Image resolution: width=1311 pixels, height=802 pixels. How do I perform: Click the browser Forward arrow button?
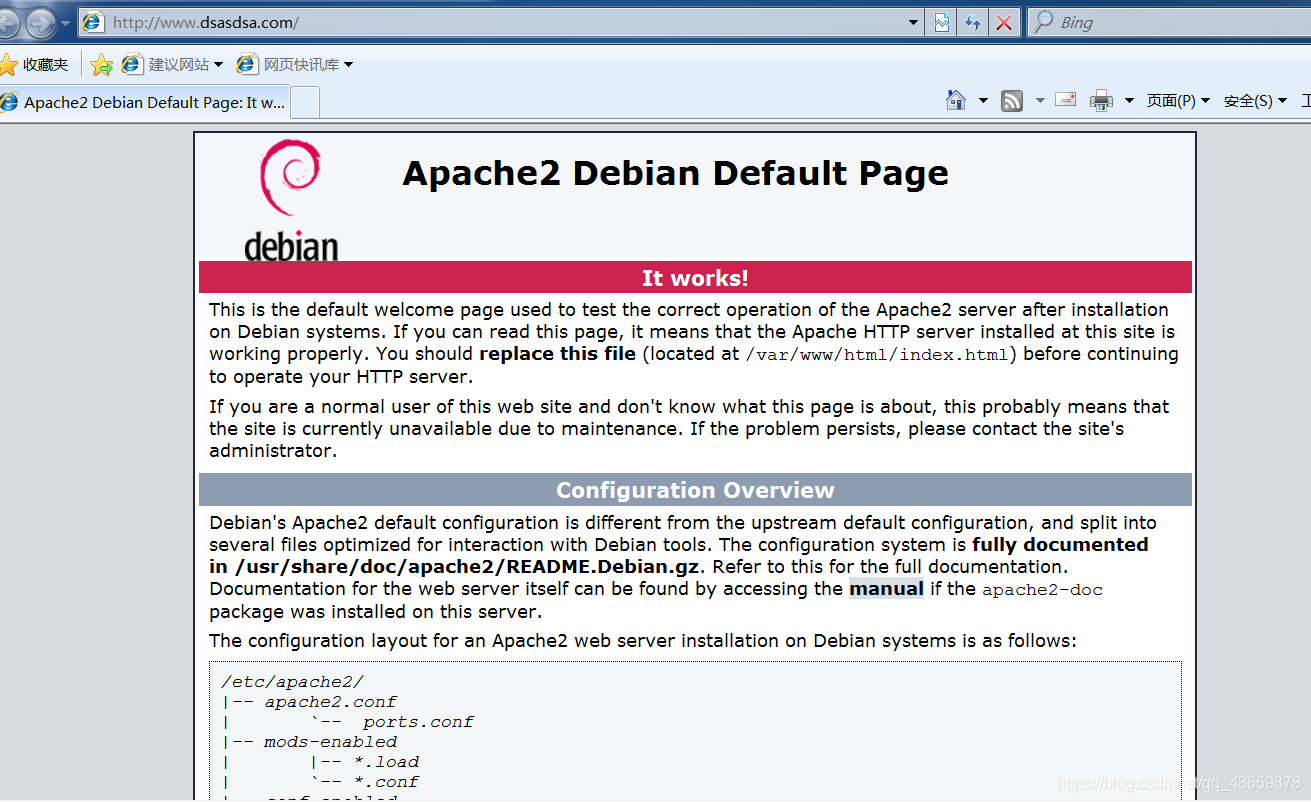(42, 21)
